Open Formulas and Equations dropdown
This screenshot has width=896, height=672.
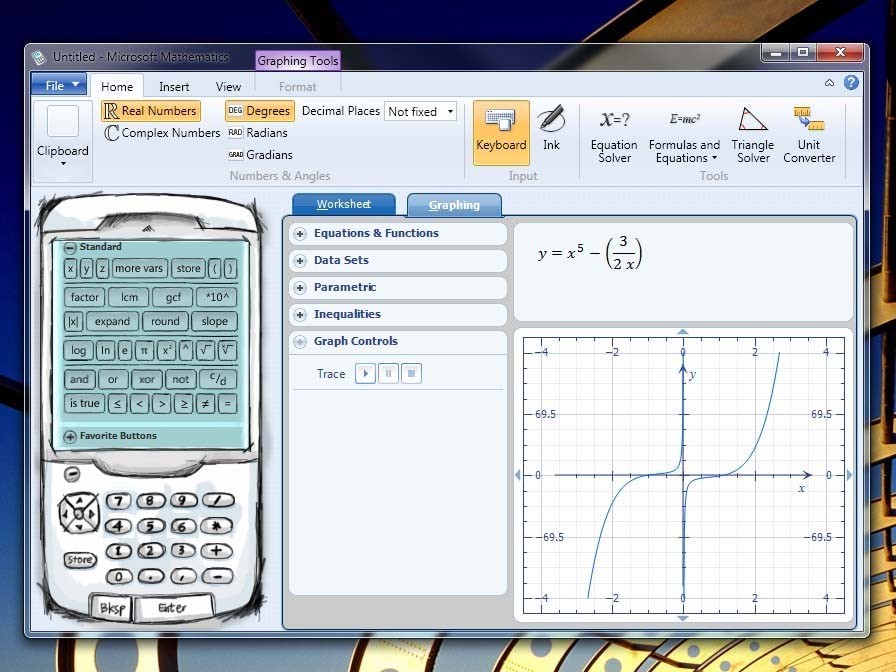(x=684, y=135)
